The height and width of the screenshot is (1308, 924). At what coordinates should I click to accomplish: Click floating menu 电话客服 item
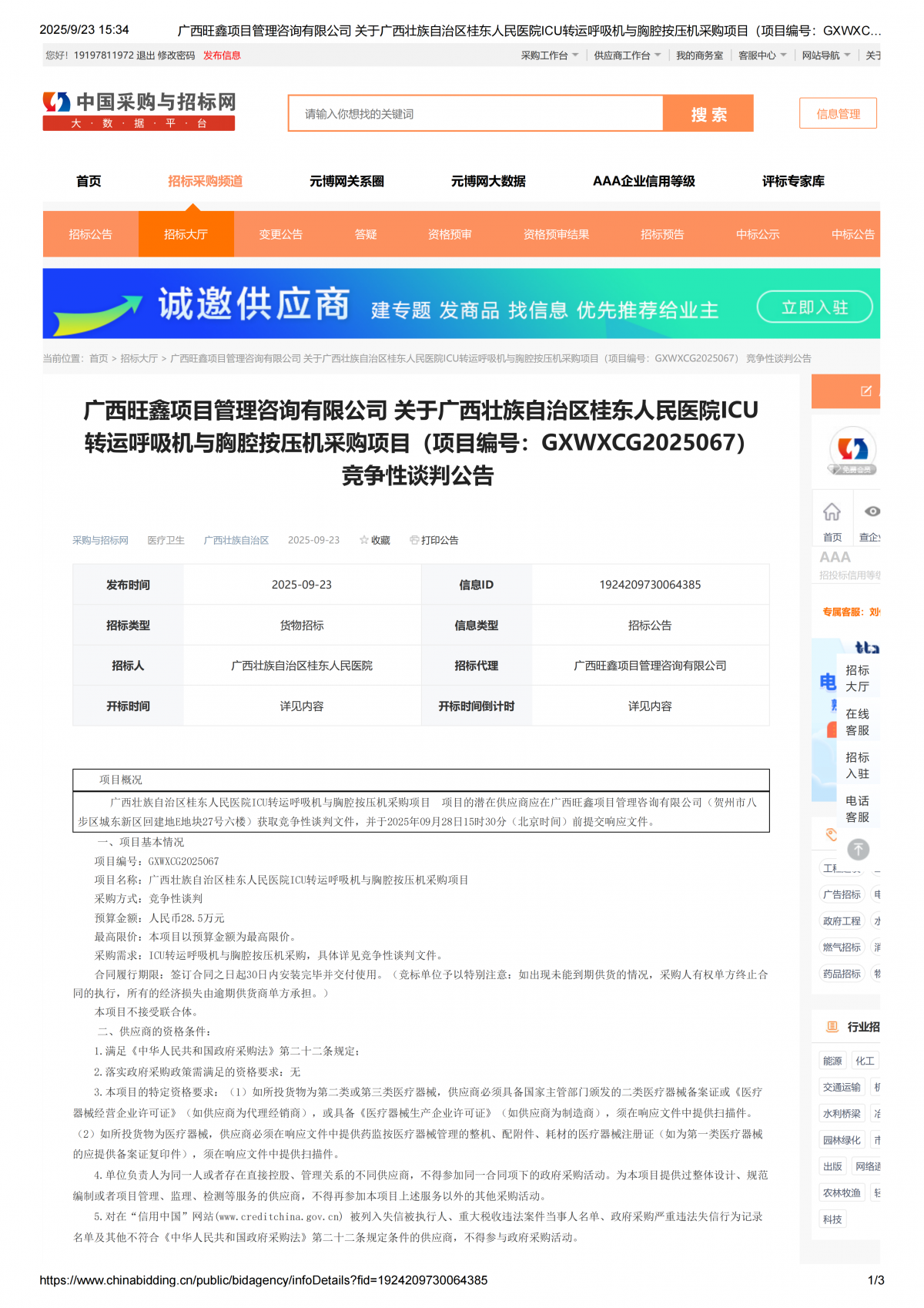858,809
